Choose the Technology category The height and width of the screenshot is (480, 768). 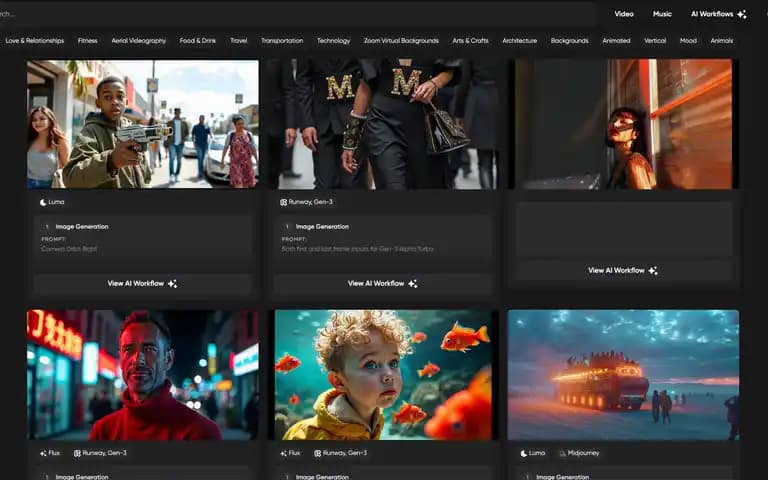pyautogui.click(x=334, y=41)
